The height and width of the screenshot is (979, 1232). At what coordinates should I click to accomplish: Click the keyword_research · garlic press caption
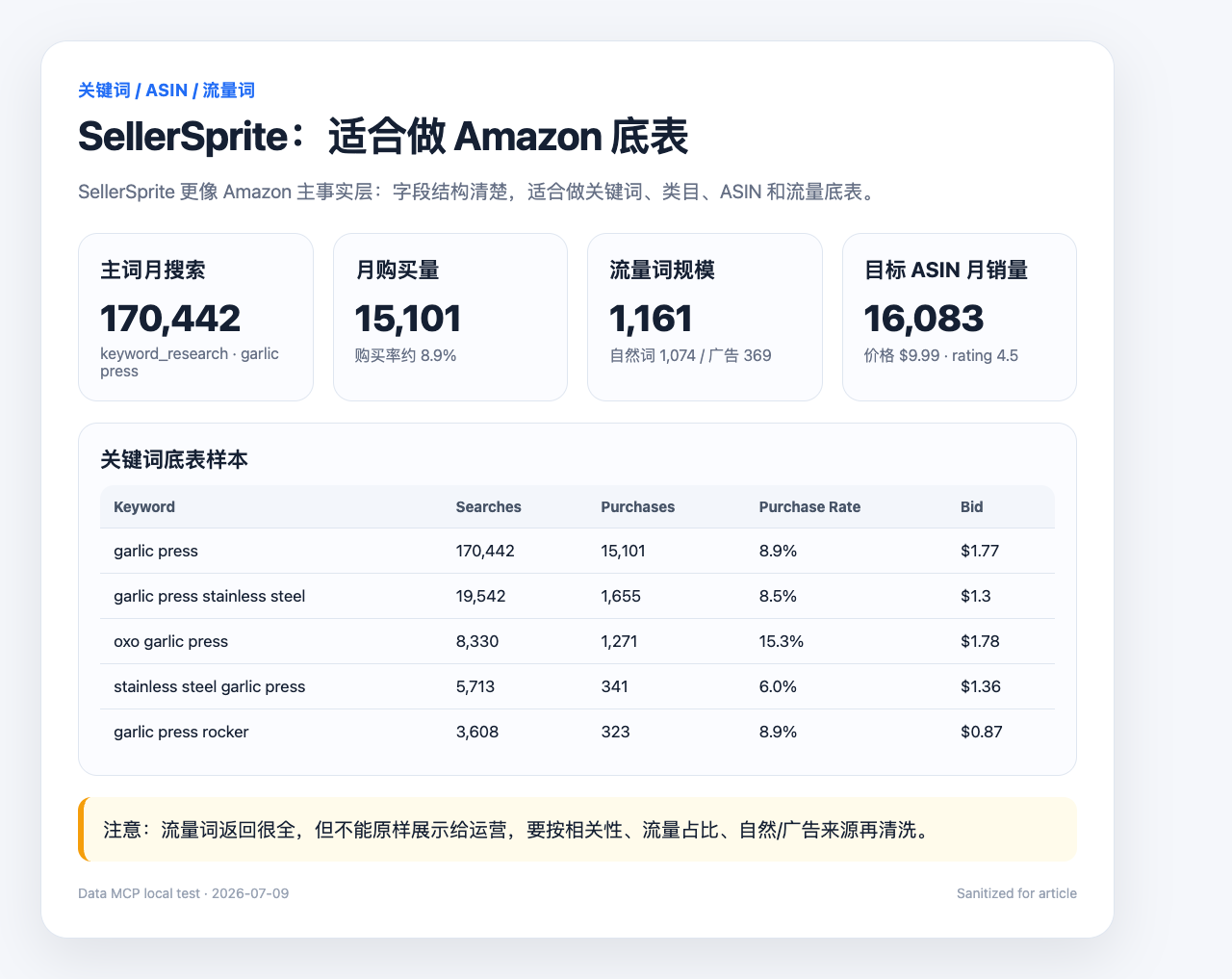pyautogui.click(x=190, y=362)
